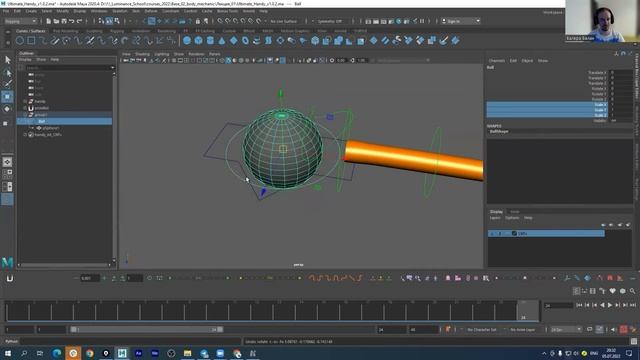This screenshot has width=640, height=360.
Task: Toggle snap to grids
Action: [x=220, y=21]
